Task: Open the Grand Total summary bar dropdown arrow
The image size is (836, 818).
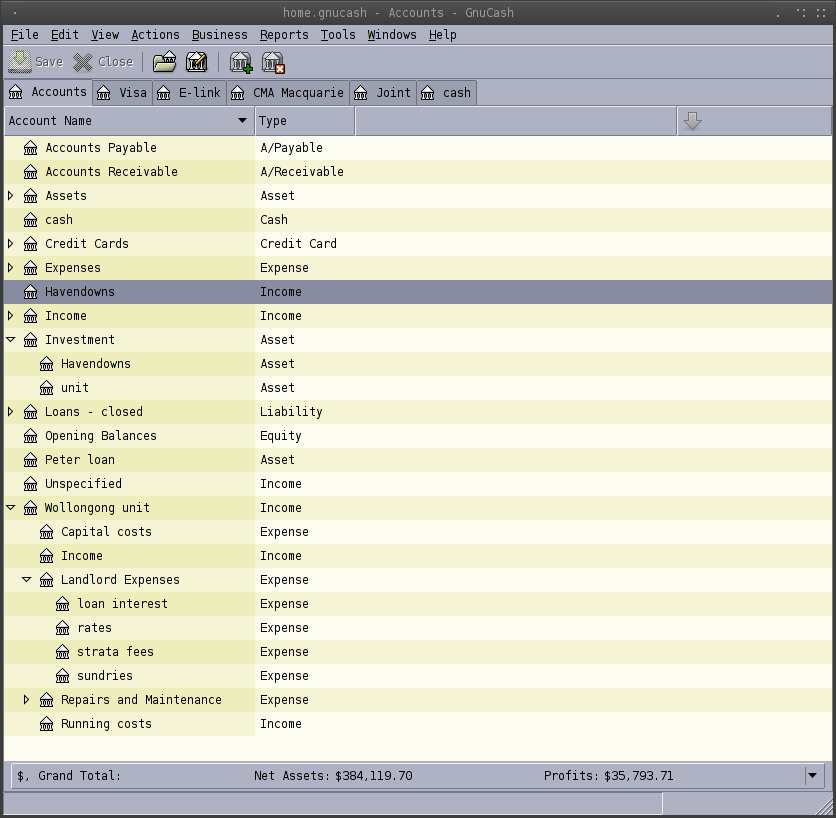Action: click(x=812, y=775)
